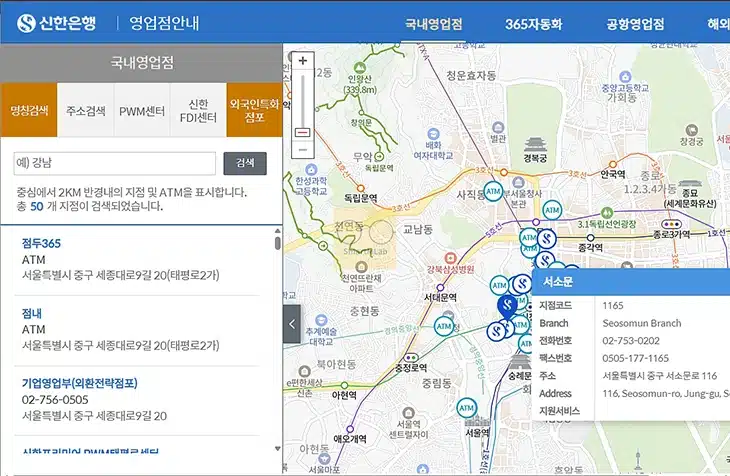Image resolution: width=730 pixels, height=476 pixels.
Task: Click the 추계예술대학교 school icon
Action: [321, 320]
